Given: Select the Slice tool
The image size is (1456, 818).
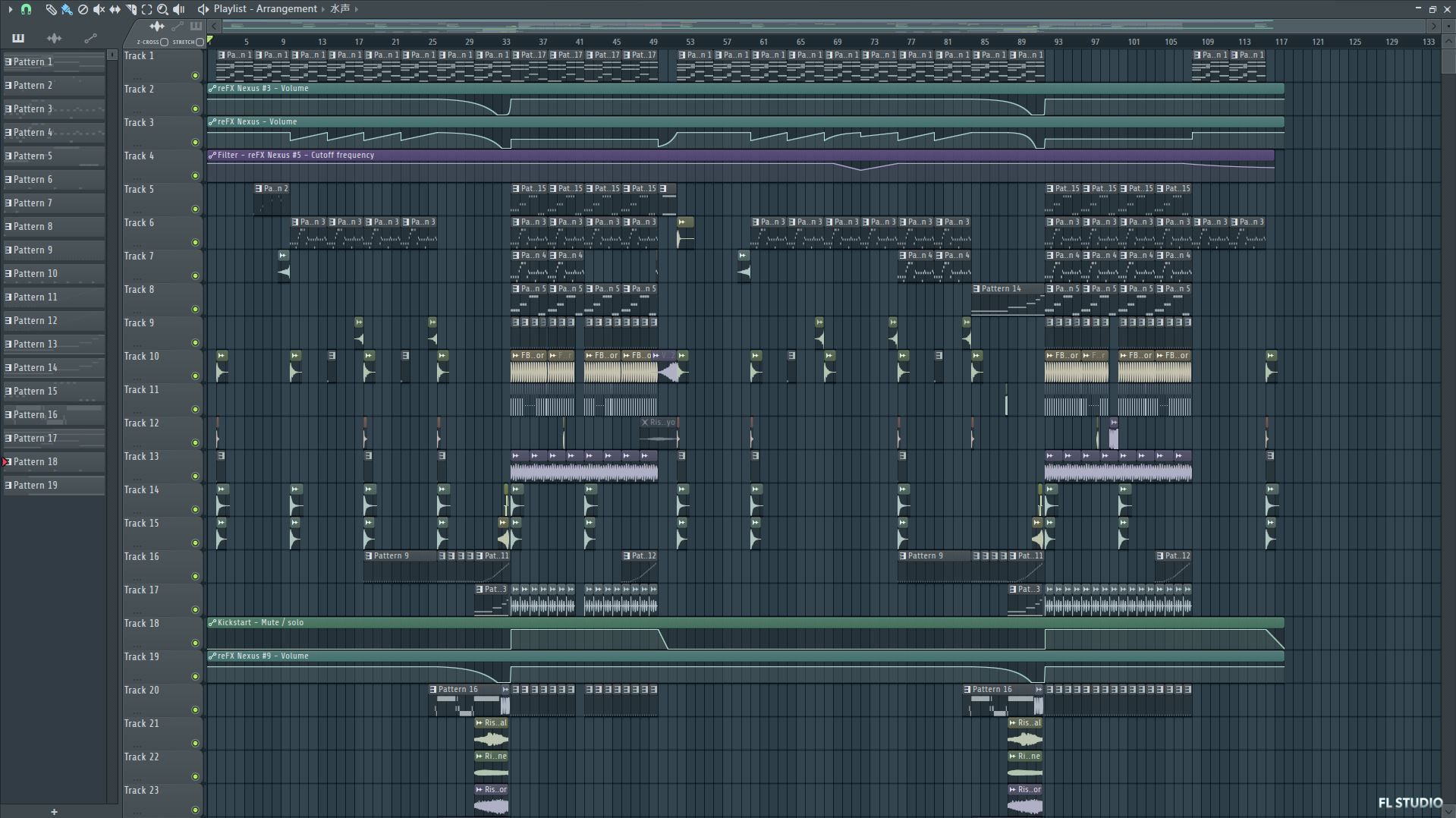Looking at the screenshot, I should [x=131, y=9].
